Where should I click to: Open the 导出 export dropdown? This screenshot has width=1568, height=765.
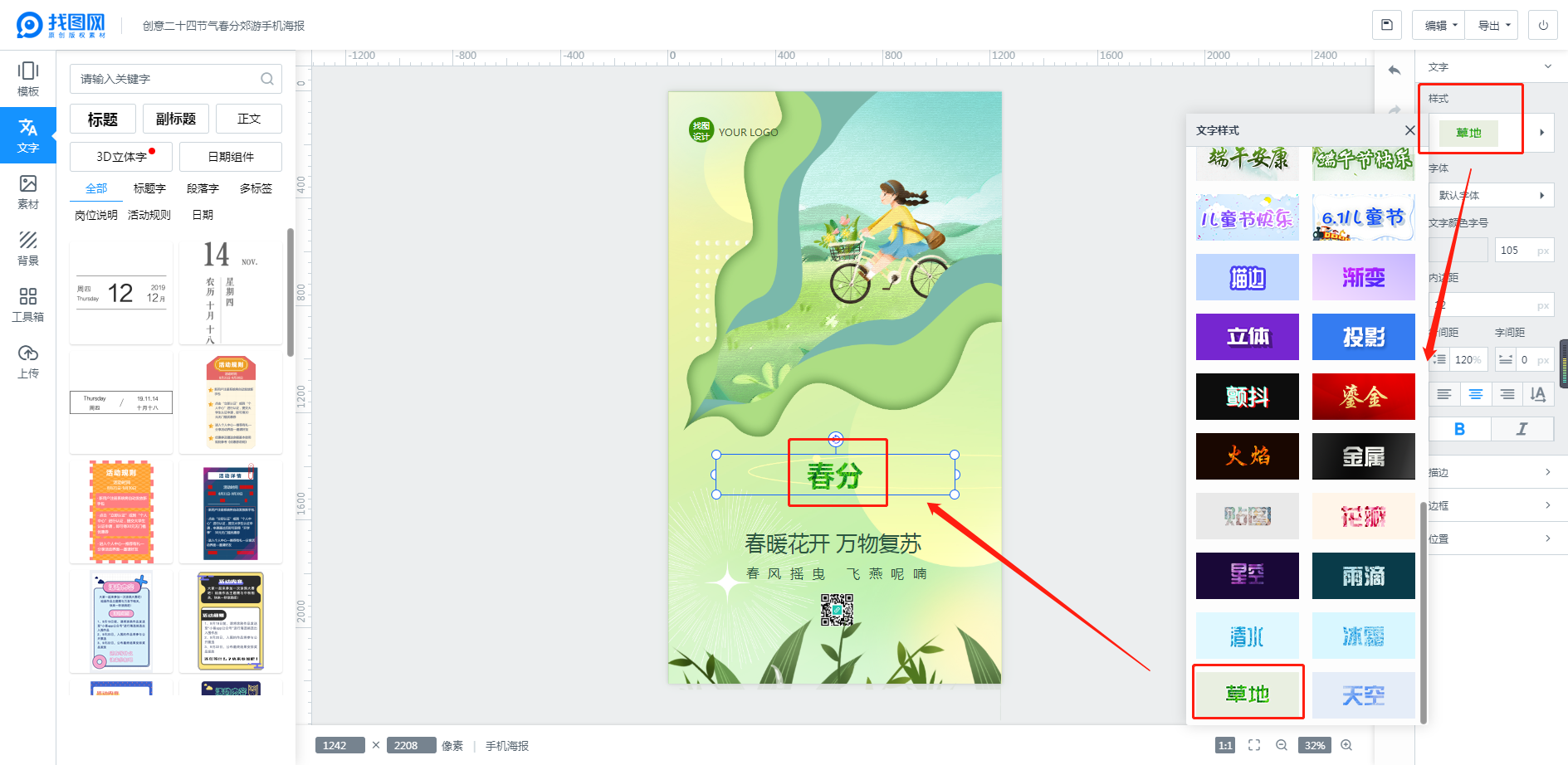[1492, 25]
